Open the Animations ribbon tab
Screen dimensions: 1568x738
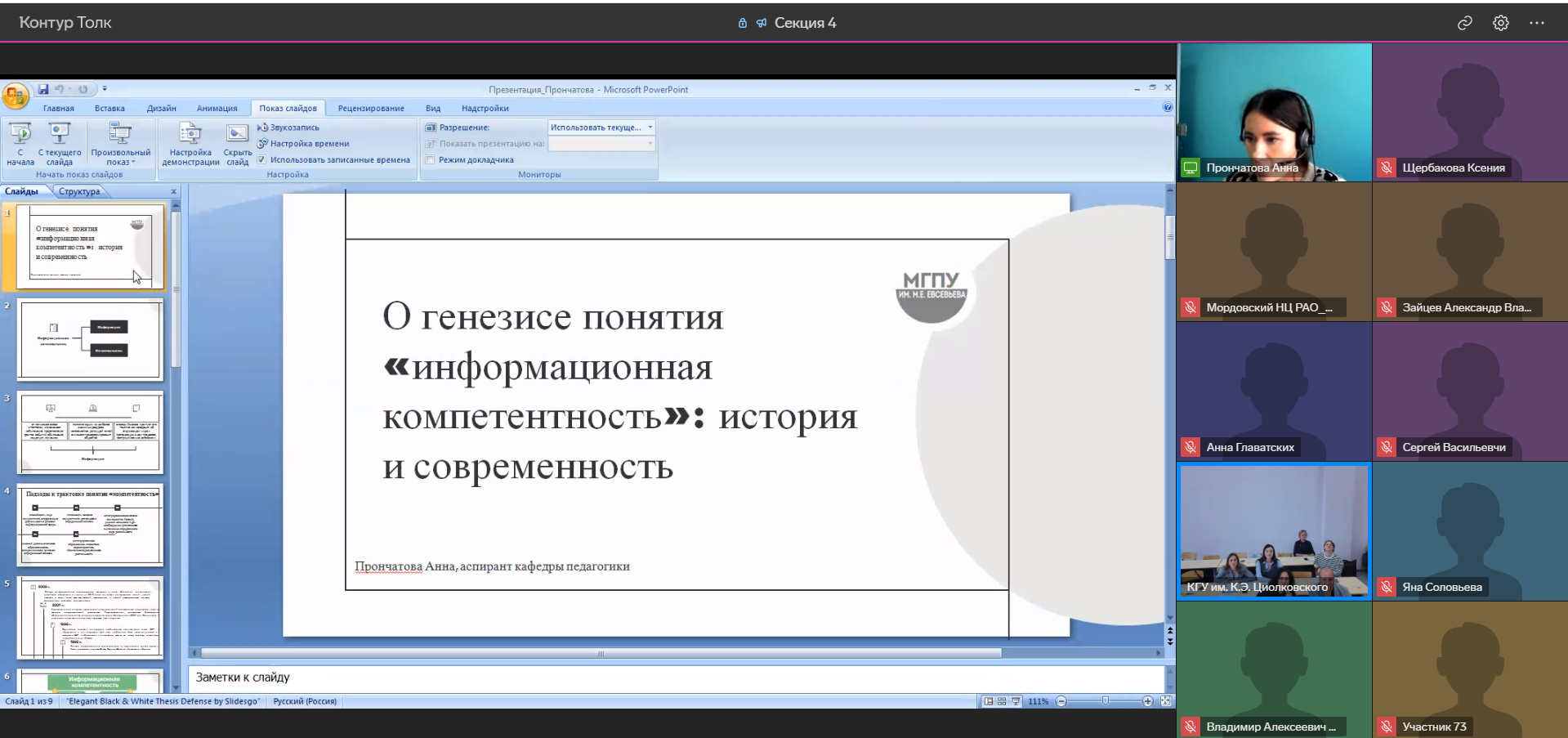(217, 108)
